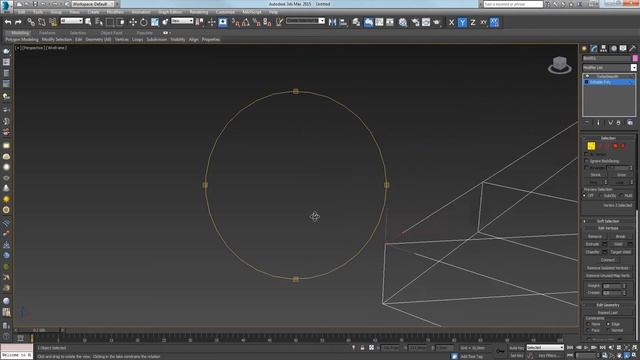640x360 pixels.
Task: Click the Break vertices button
Action: pyautogui.click(x=620, y=236)
